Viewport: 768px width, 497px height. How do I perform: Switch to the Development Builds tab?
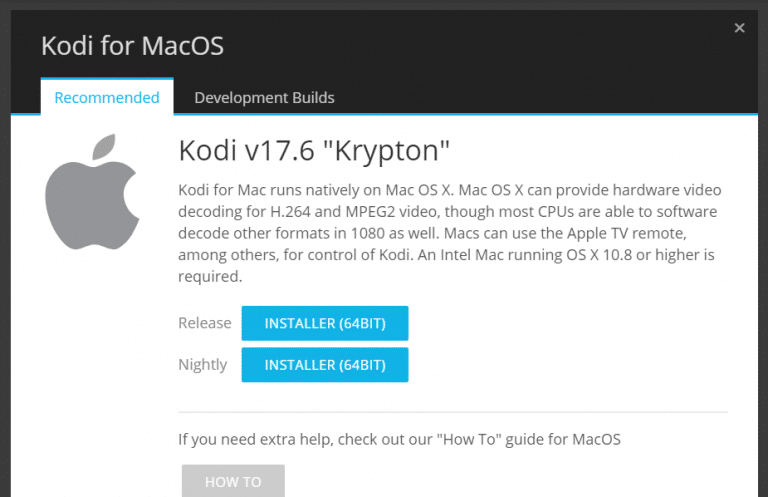pos(264,97)
